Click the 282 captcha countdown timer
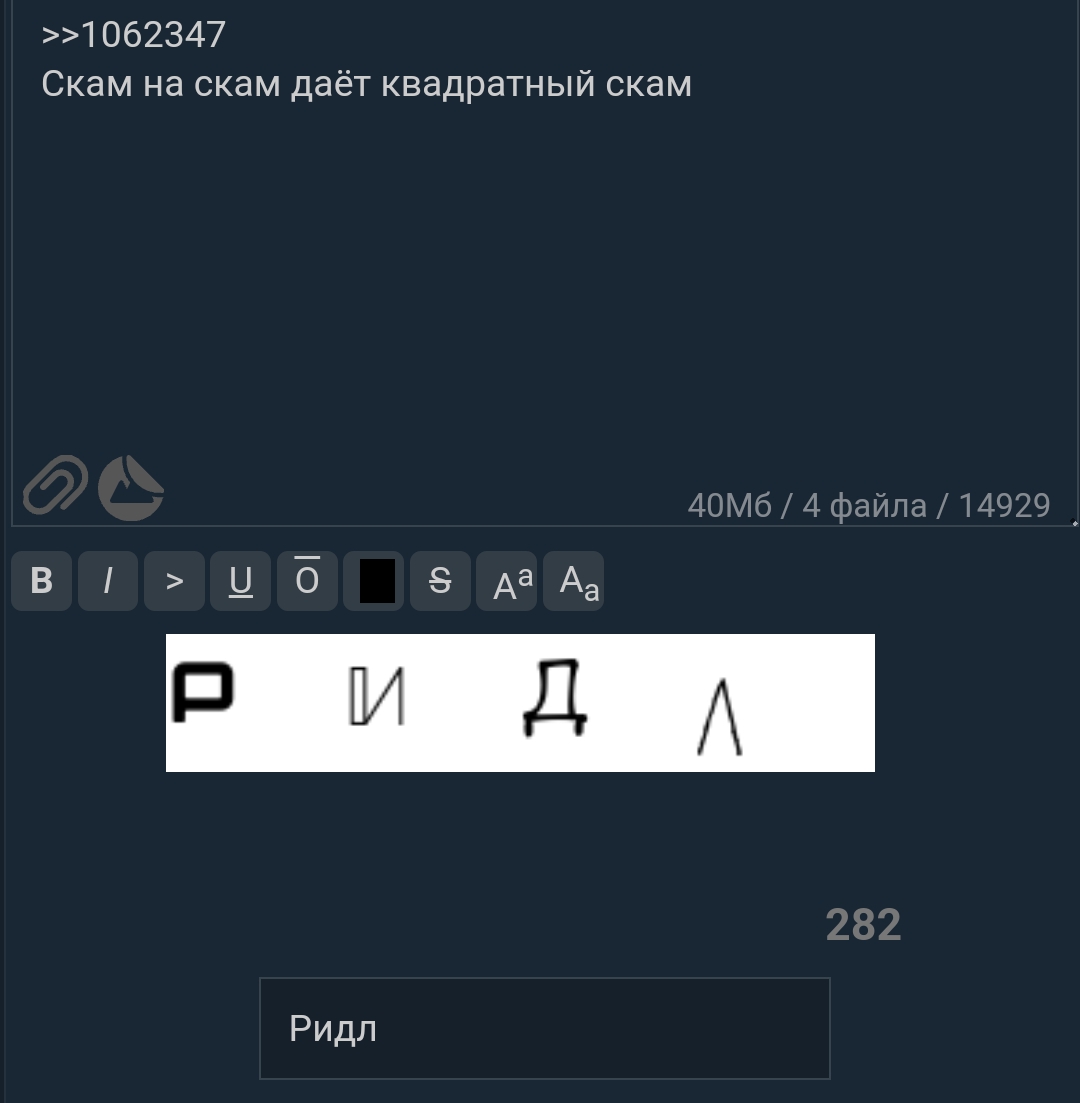 pyautogui.click(x=863, y=924)
